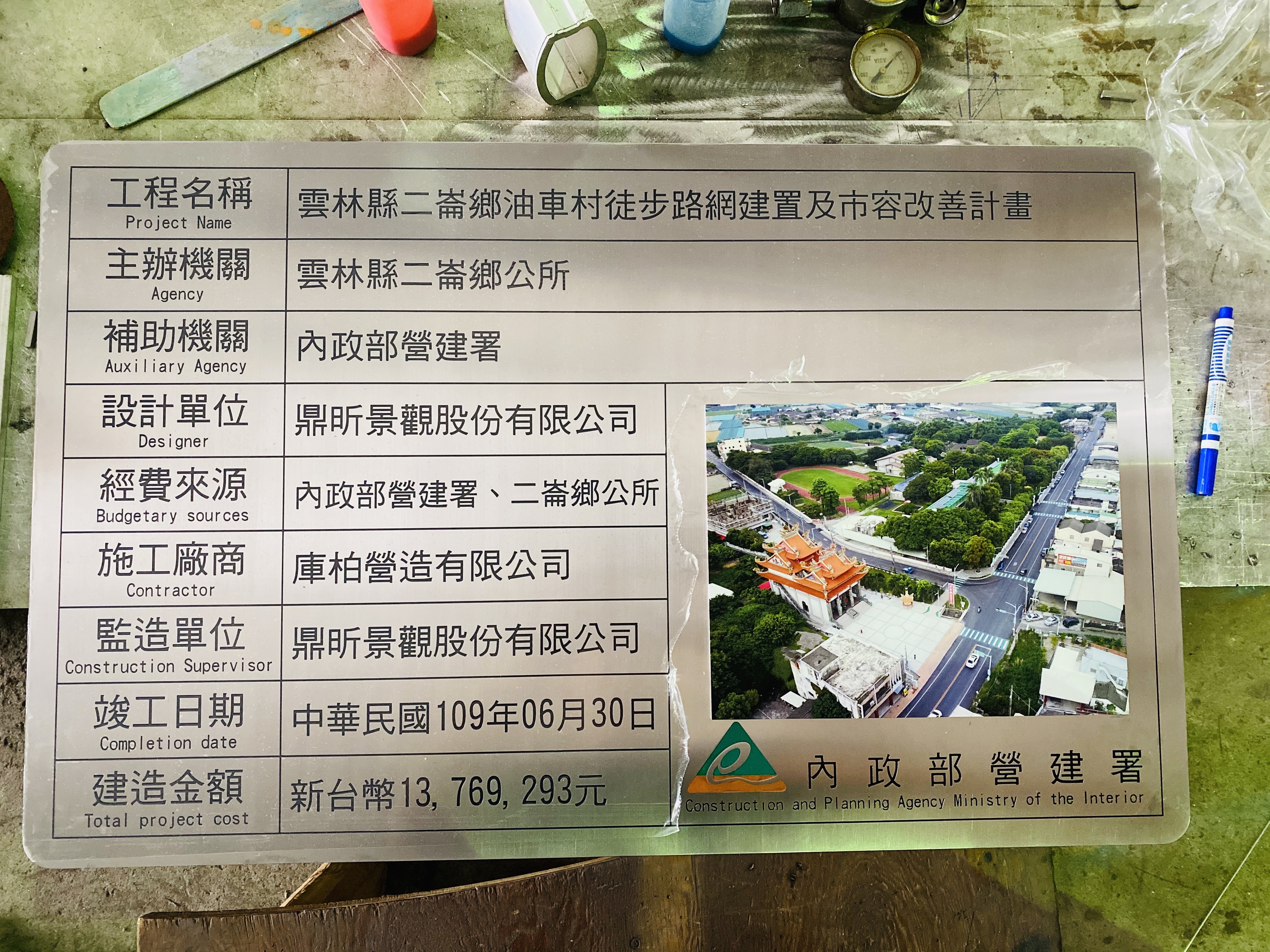Click the 施工廠商 Contractor label cell
Viewport: 1270px width, 952px height.
(x=171, y=569)
